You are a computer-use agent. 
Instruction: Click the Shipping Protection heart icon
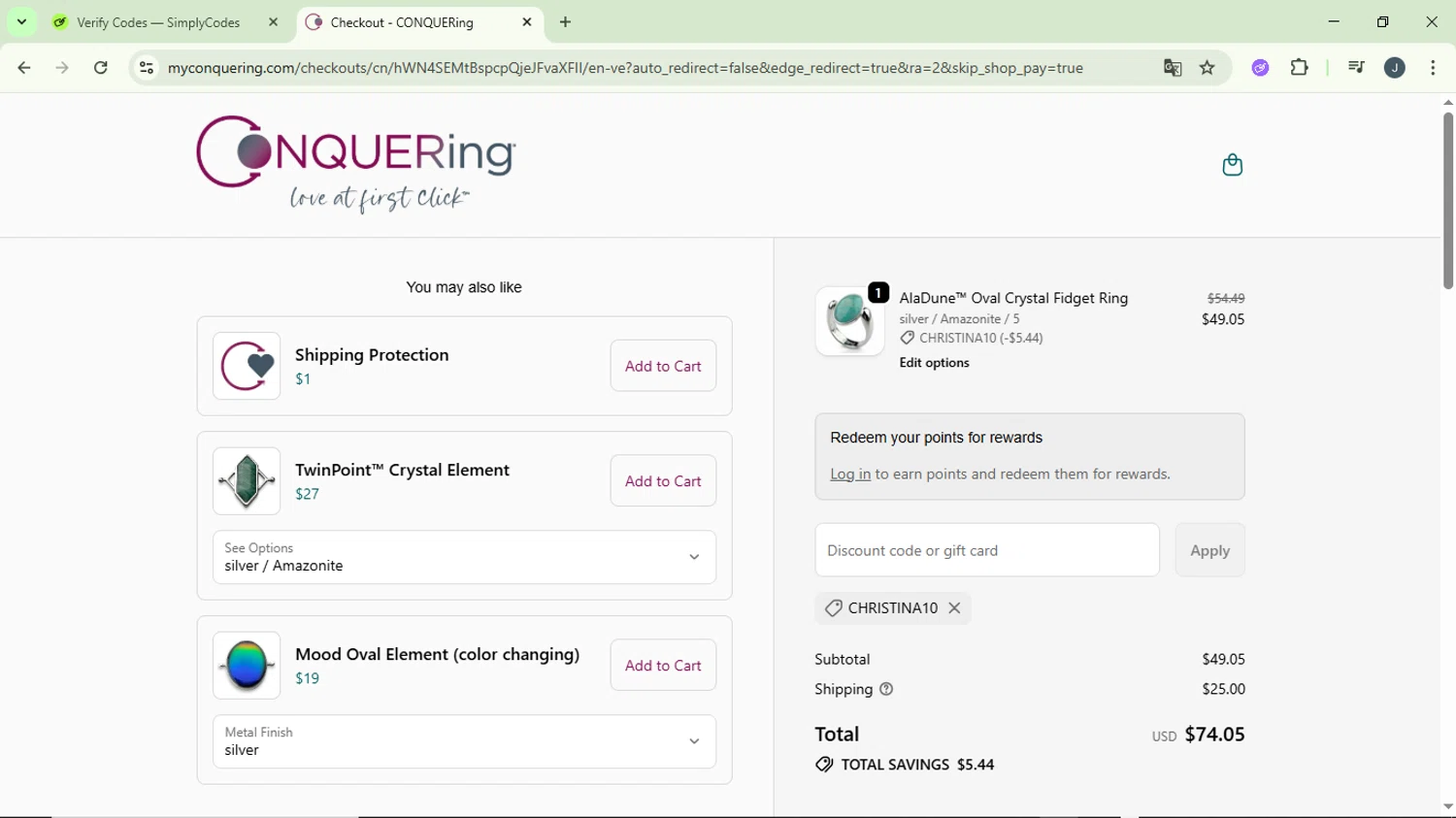coord(247,366)
